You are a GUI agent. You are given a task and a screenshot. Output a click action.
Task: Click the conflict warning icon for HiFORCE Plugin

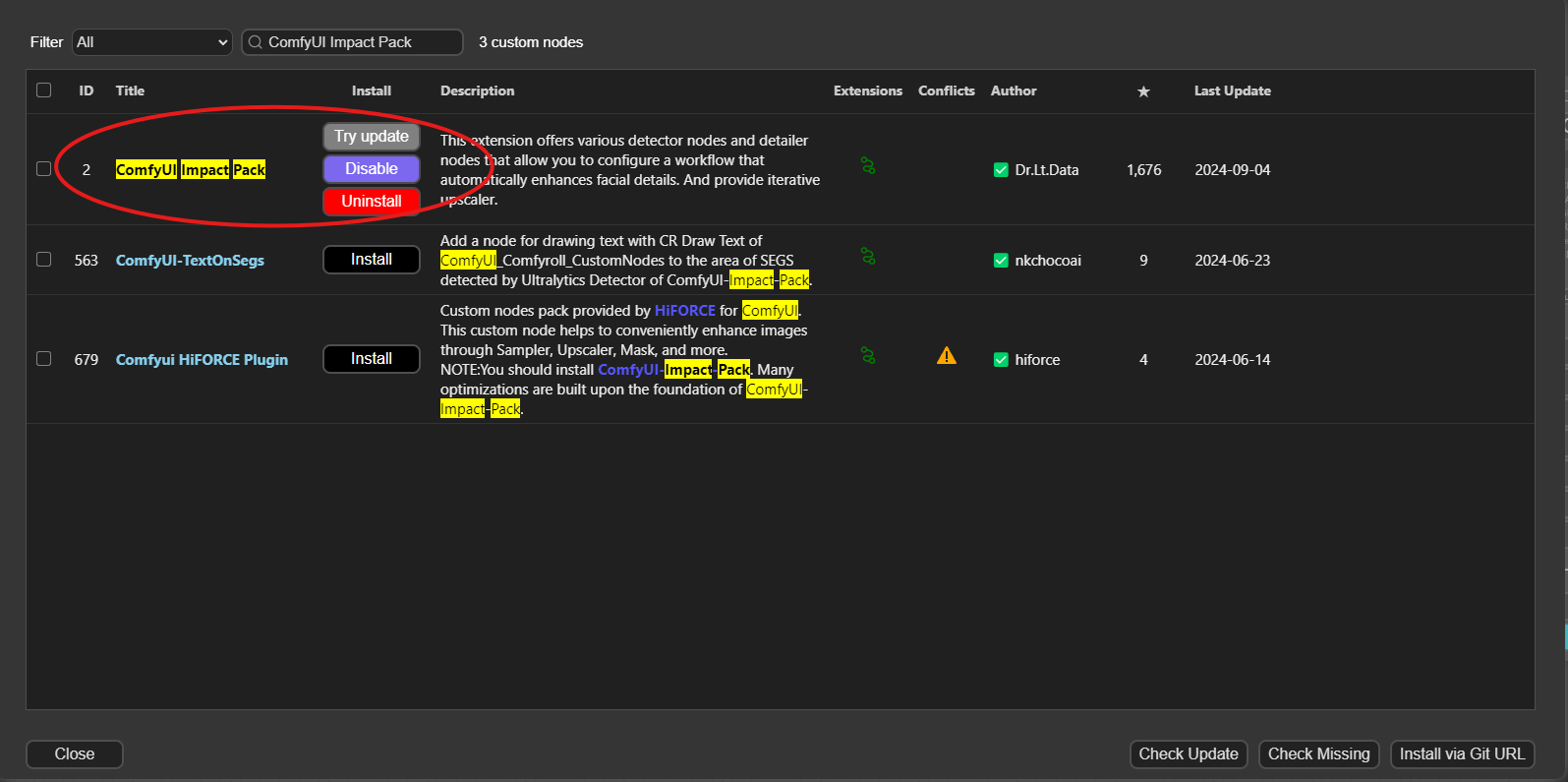pyautogui.click(x=947, y=356)
